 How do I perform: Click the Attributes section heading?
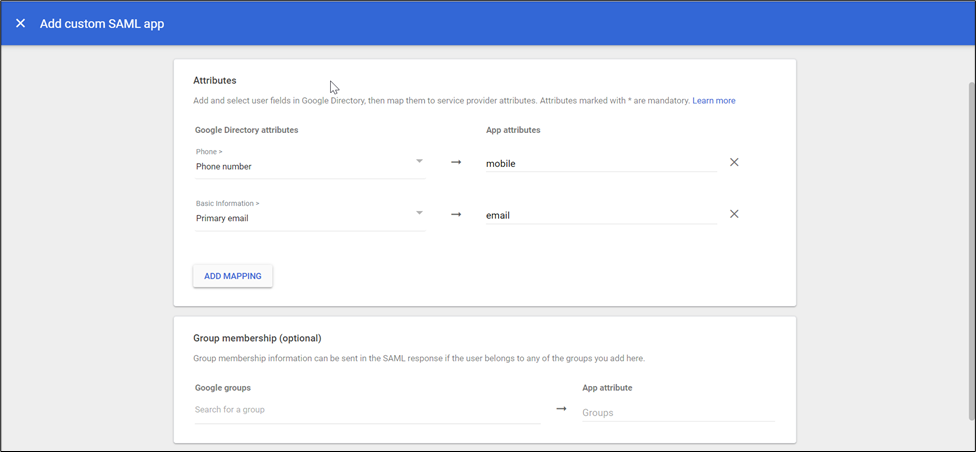point(214,79)
